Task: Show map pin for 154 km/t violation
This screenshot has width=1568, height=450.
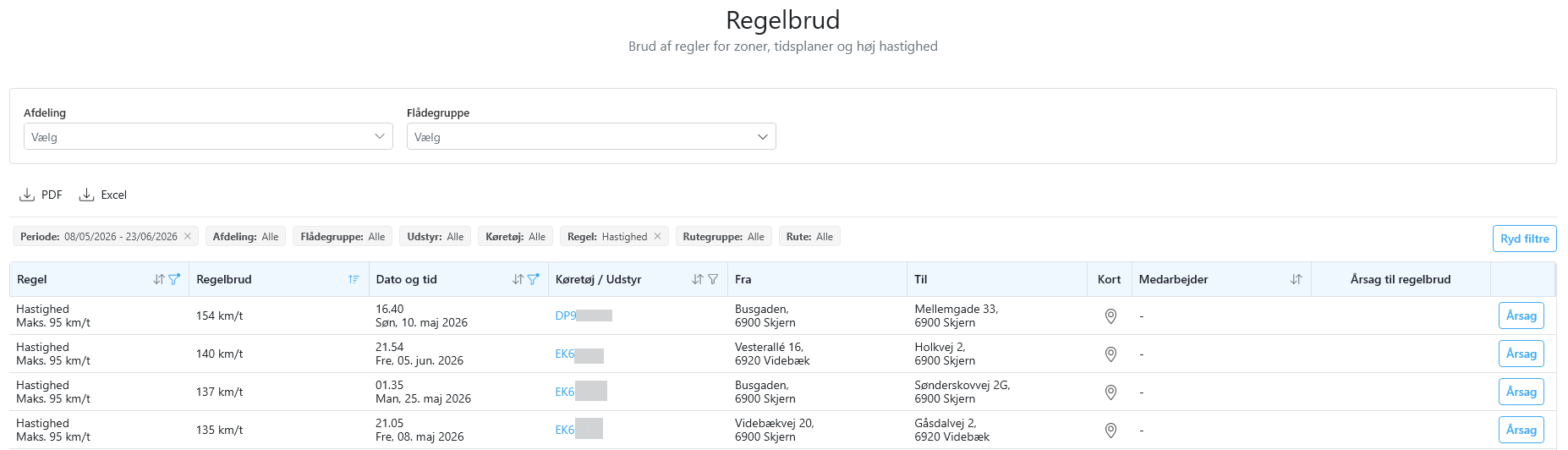Action: click(1110, 316)
